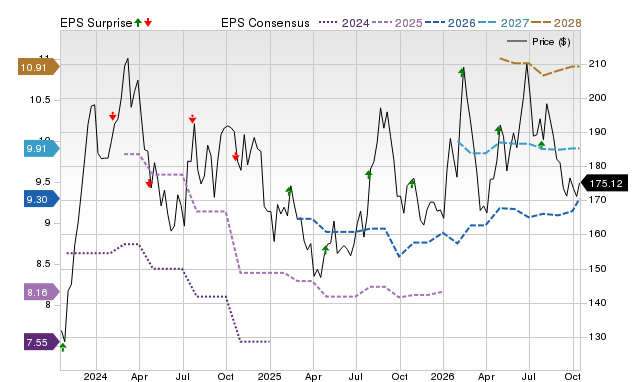Toggle the 2026 EPS consensus legend entry
This screenshot has width=640, height=382.
click(450, 23)
